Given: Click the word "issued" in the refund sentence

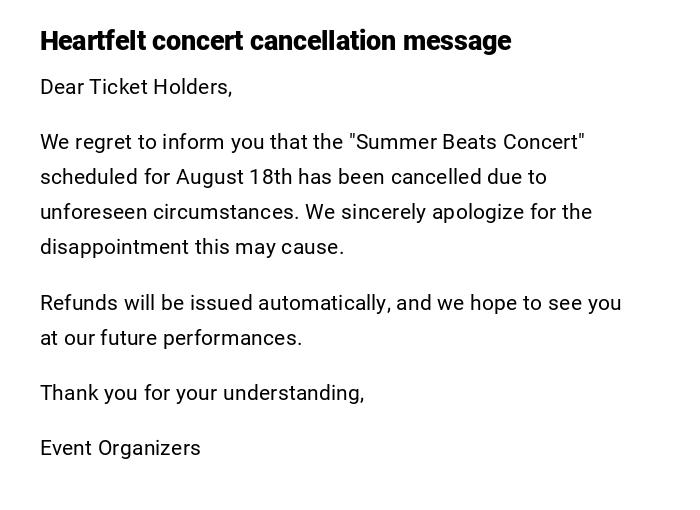Looking at the screenshot, I should [223, 303].
